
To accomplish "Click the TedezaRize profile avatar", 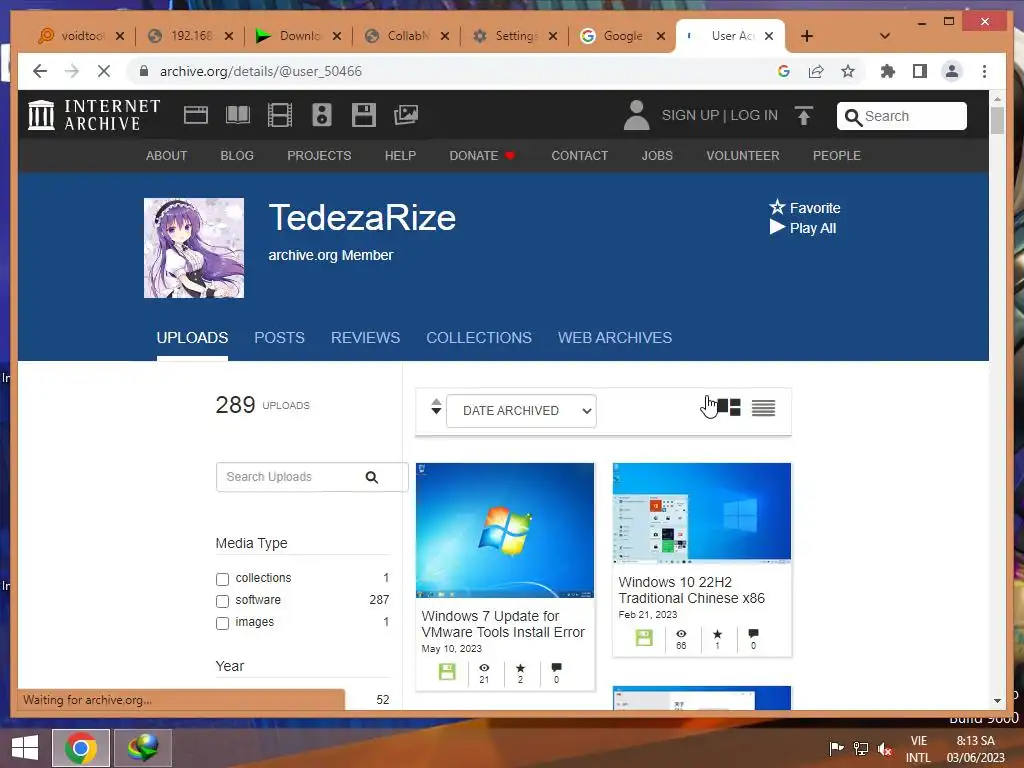I will pos(194,248).
